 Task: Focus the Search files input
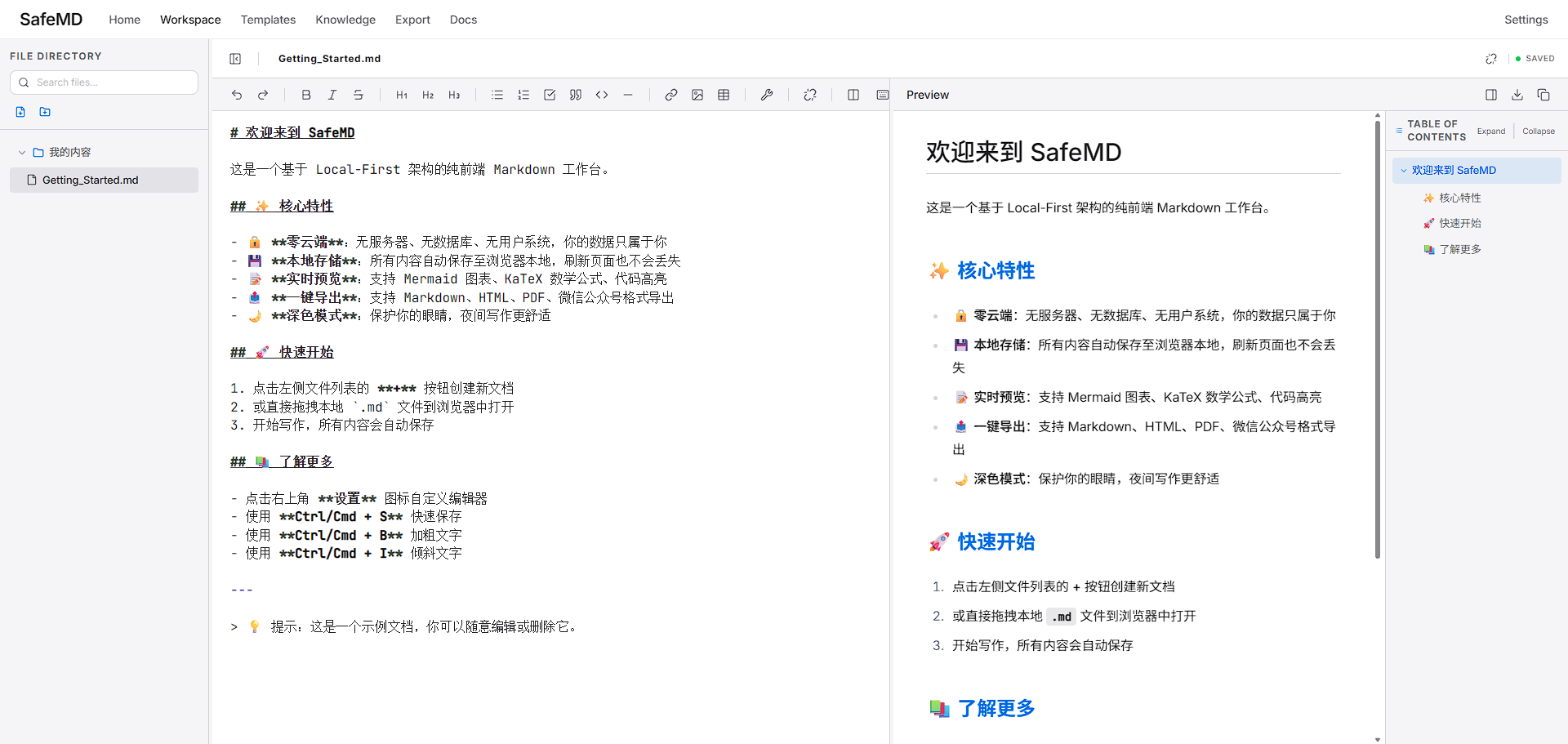pyautogui.click(x=104, y=82)
